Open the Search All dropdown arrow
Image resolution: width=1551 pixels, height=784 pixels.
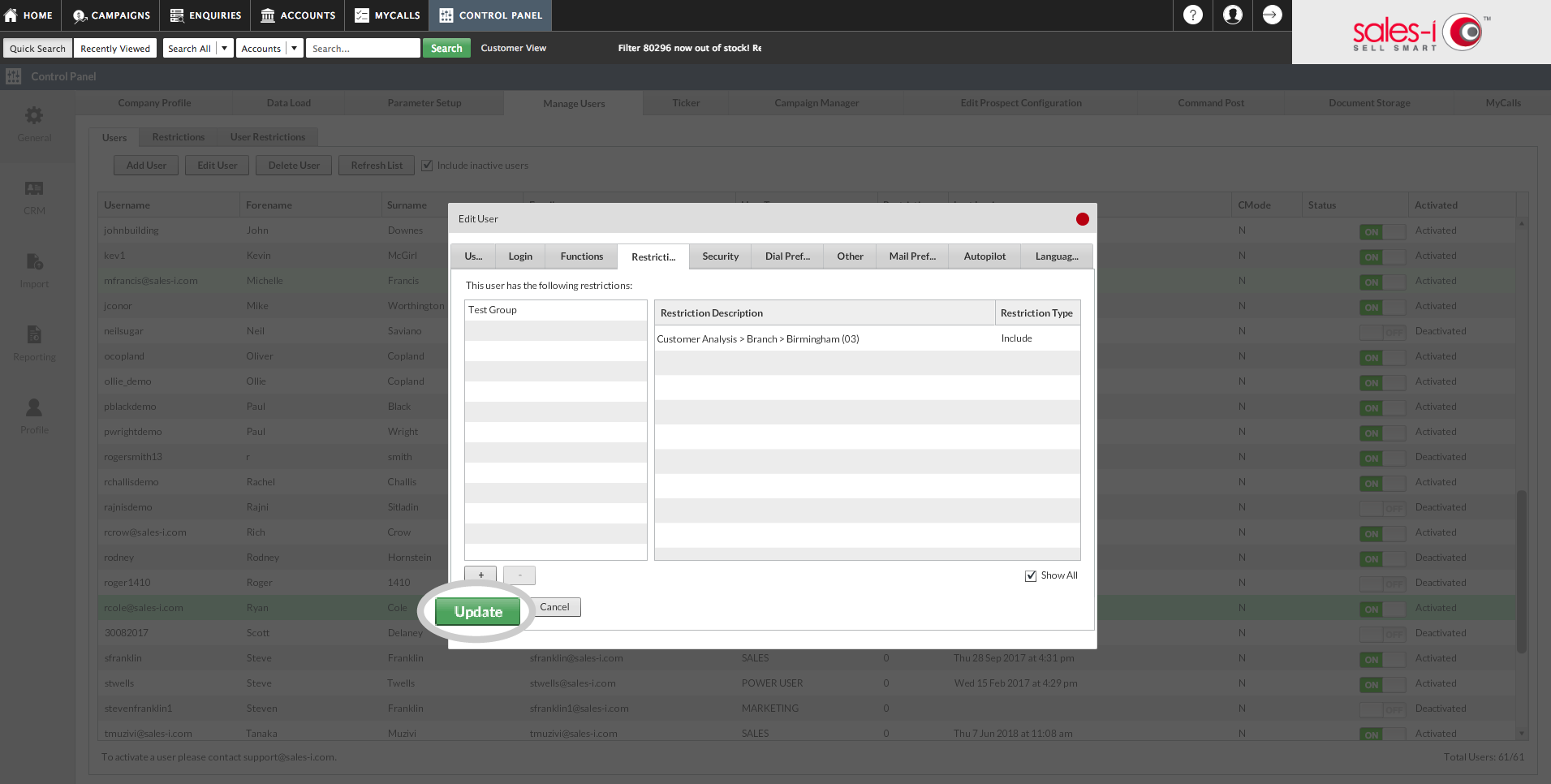[225, 49]
